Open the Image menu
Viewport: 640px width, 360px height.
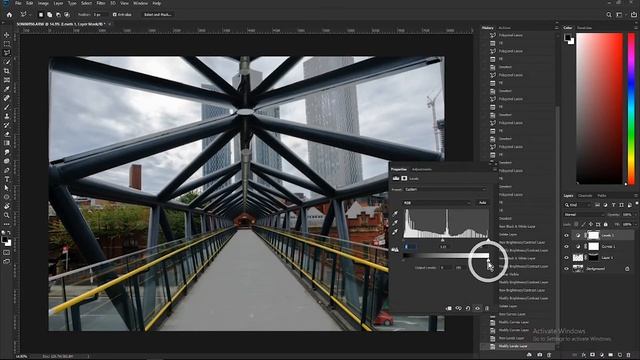[43, 3]
